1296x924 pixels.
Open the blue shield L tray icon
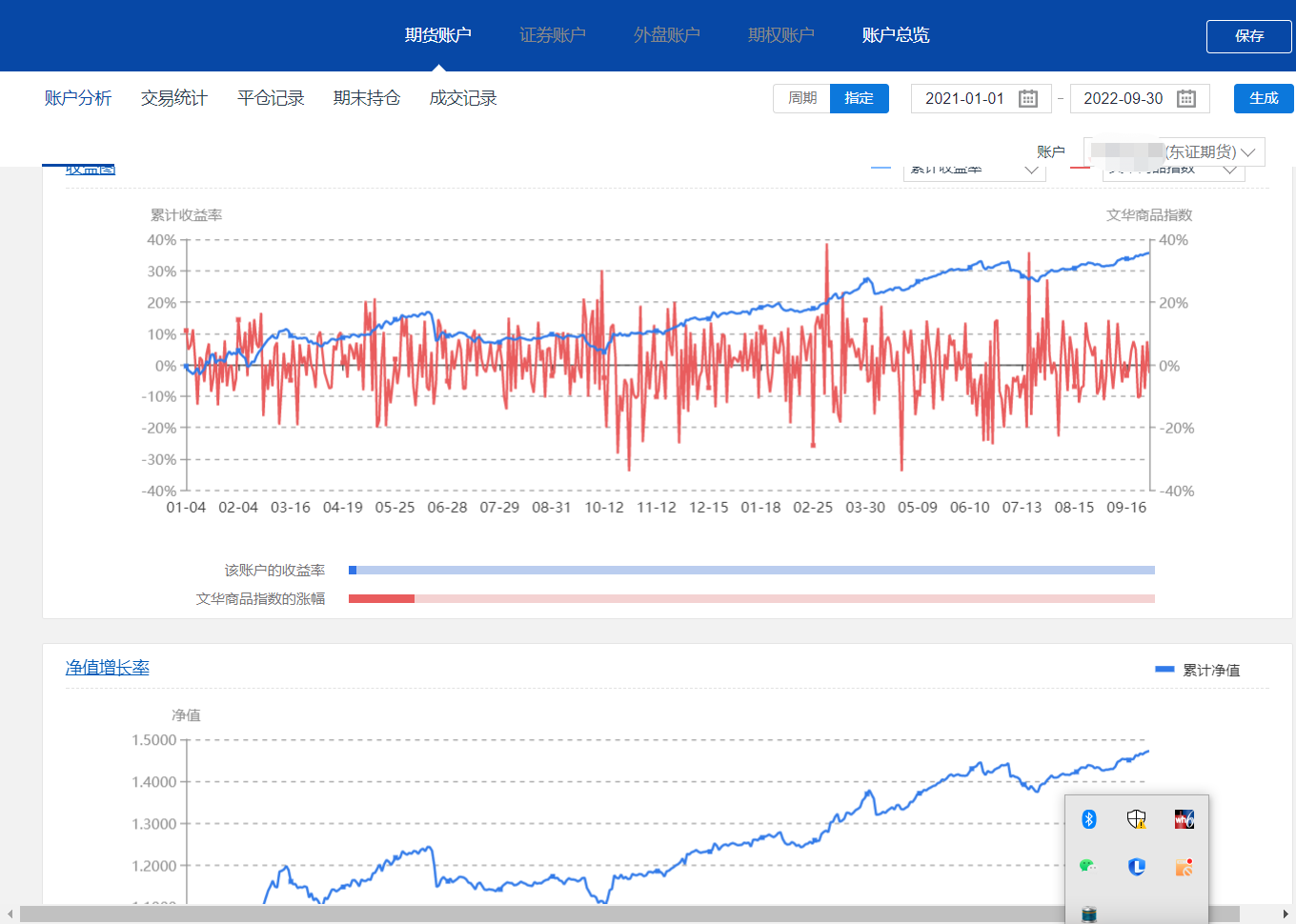coord(1137,866)
